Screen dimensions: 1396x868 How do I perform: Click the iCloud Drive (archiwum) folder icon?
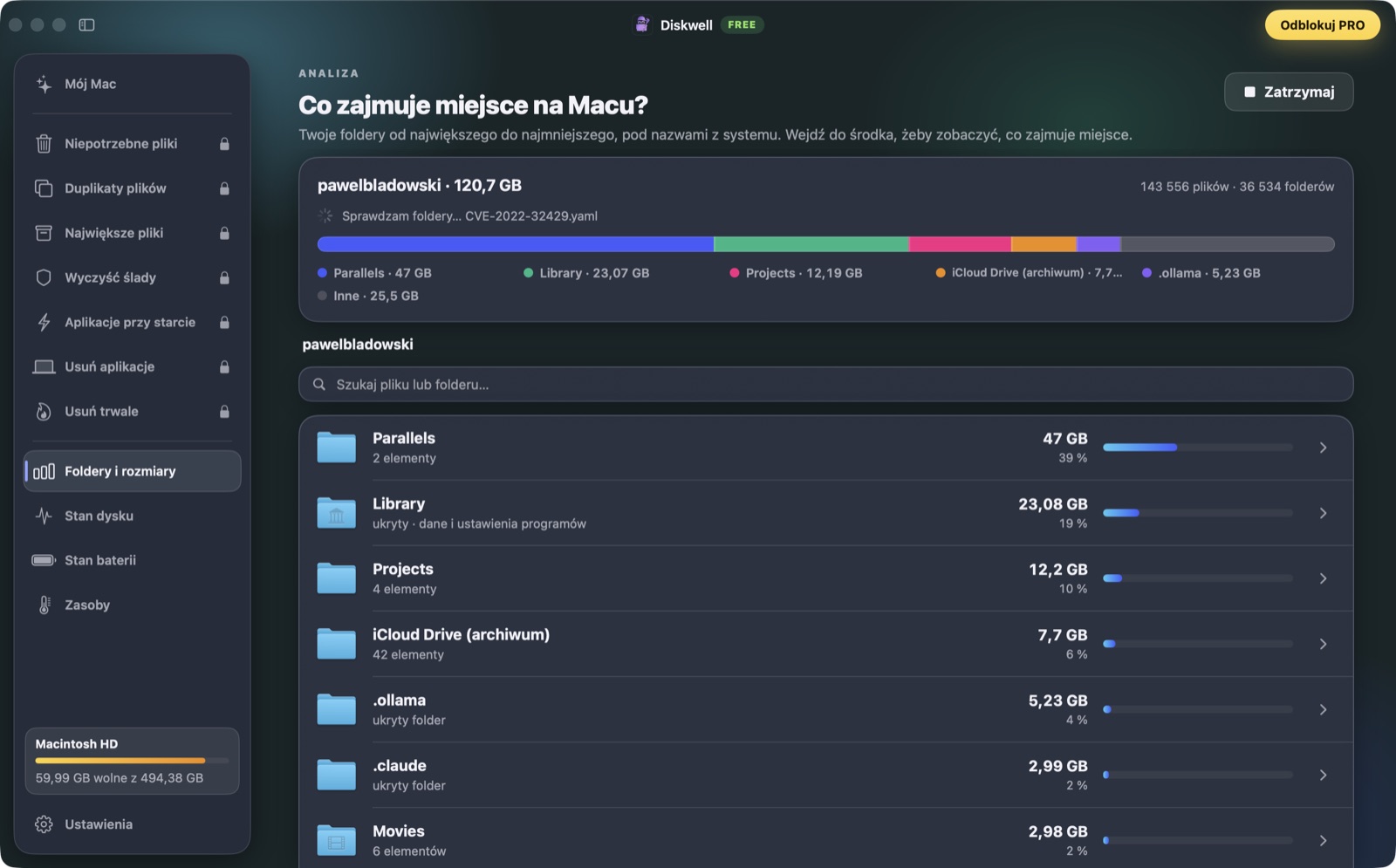pyautogui.click(x=336, y=644)
